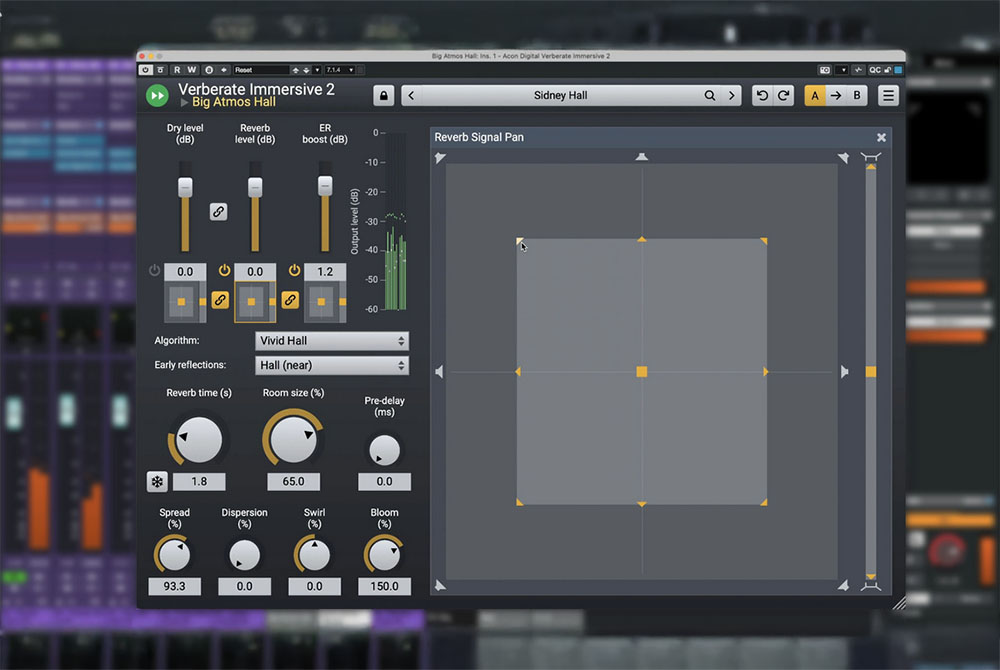Toggle the host bypass button
The height and width of the screenshot is (670, 1000).
pyautogui.click(x=161, y=70)
